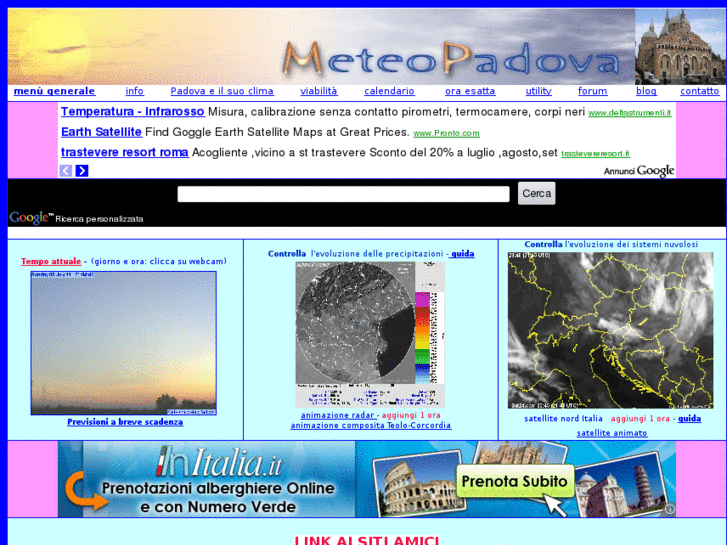
Task: Open the precipitazioni guida link
Action: pyautogui.click(x=463, y=254)
